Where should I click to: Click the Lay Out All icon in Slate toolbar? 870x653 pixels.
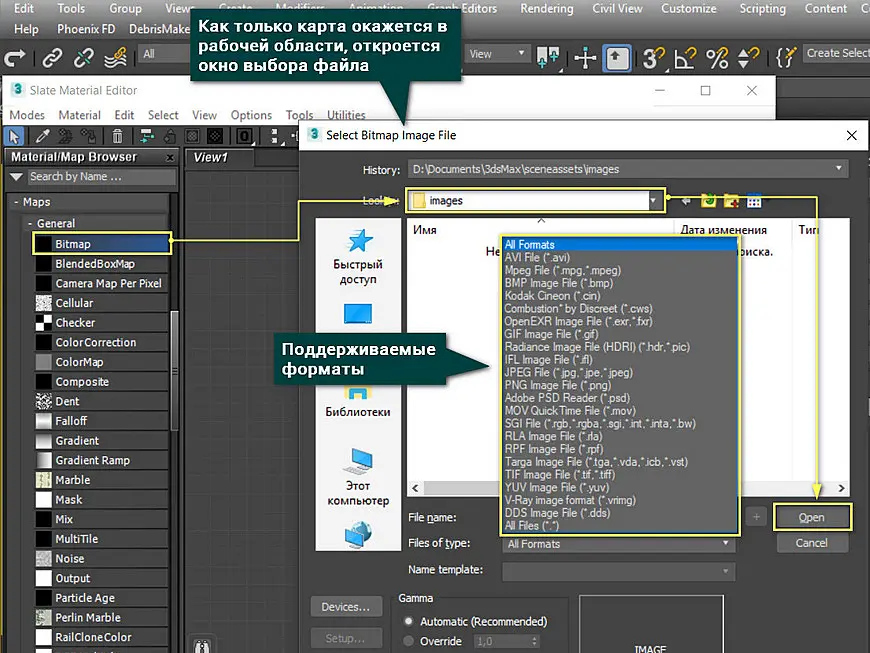[274, 135]
